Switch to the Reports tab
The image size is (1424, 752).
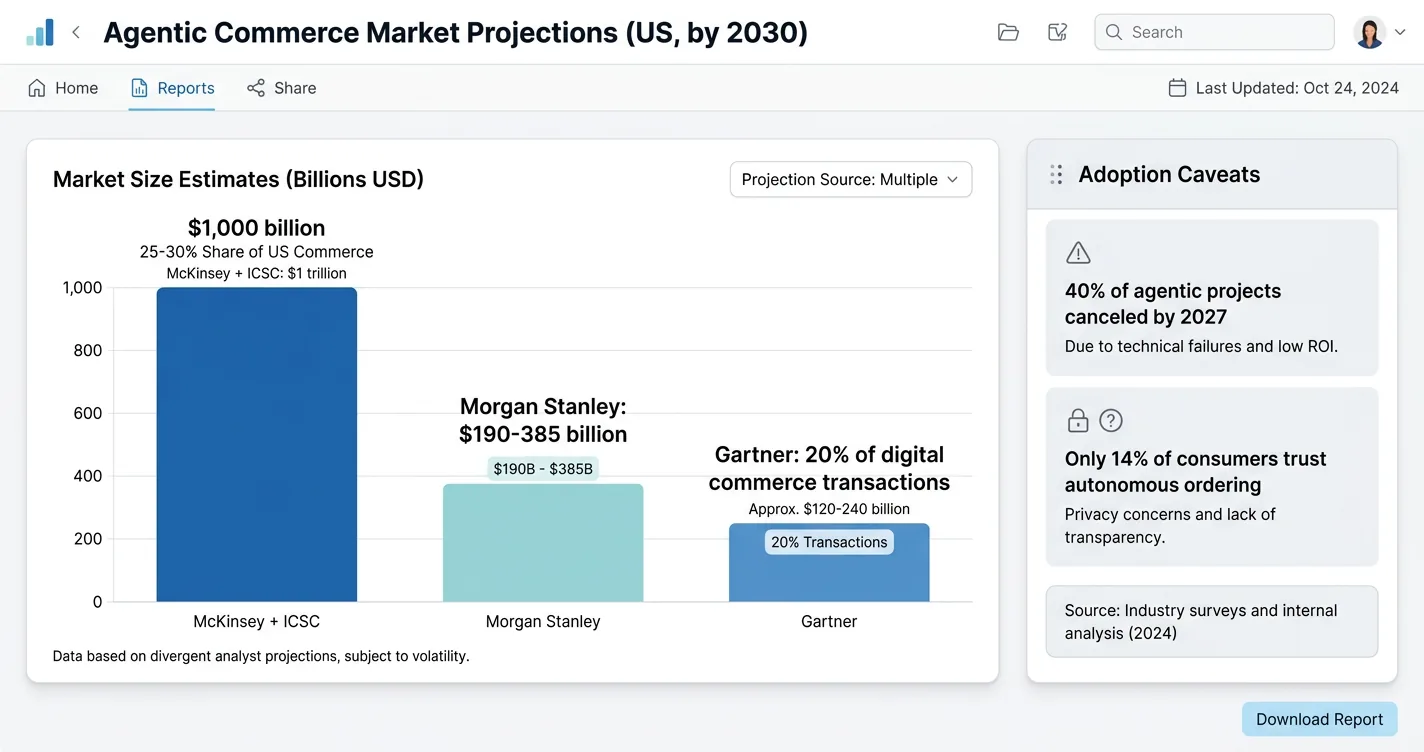[172, 88]
